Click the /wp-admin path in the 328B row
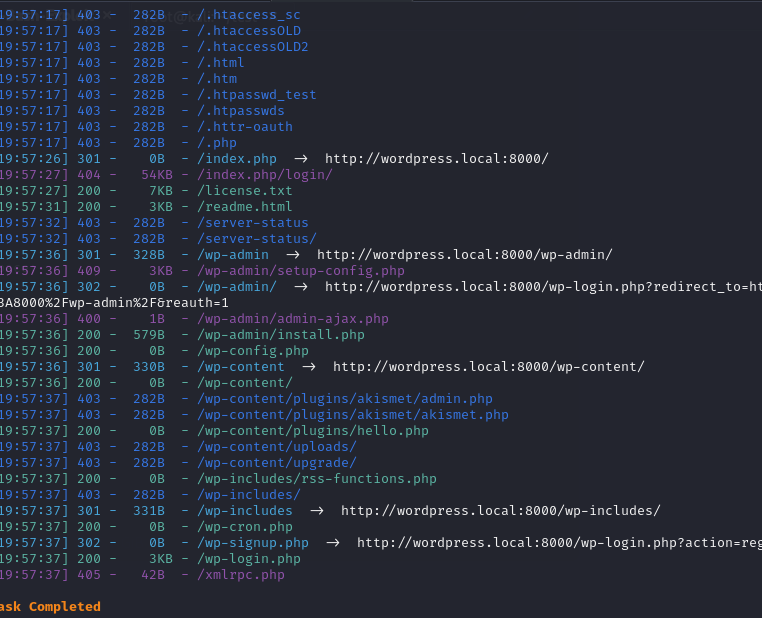This screenshot has width=762, height=618. 233,255
